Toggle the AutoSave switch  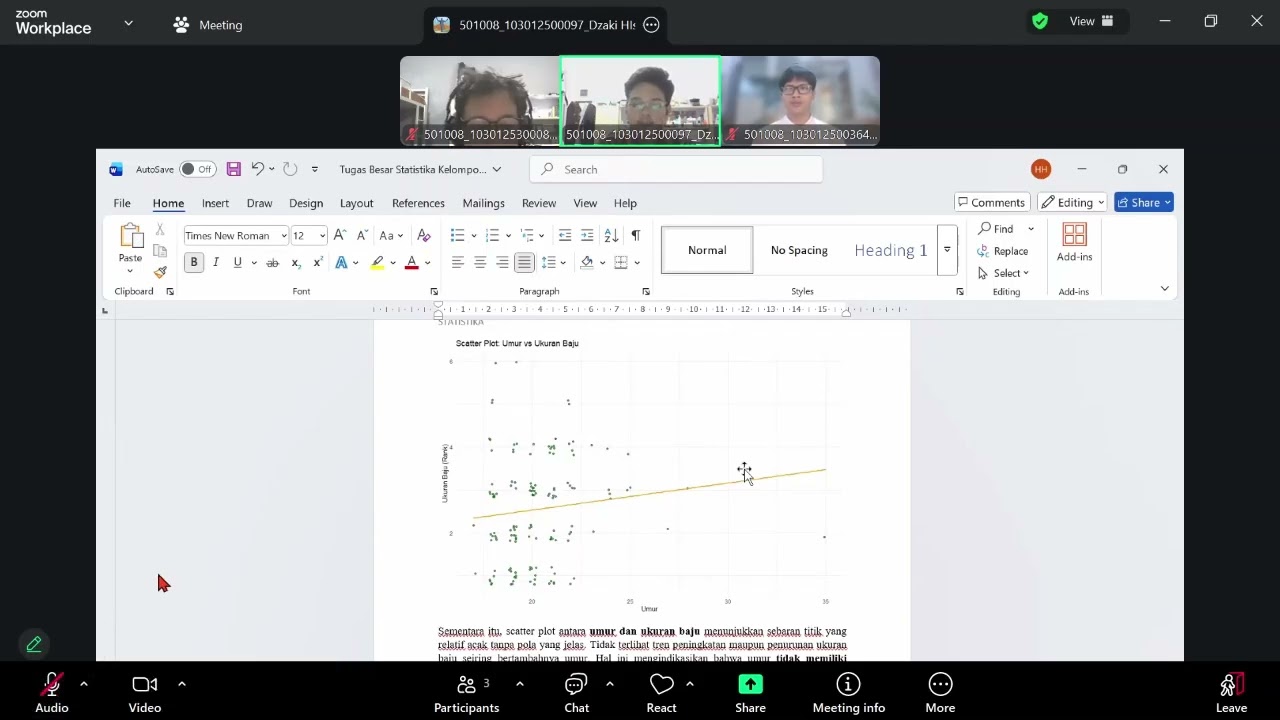coord(198,169)
